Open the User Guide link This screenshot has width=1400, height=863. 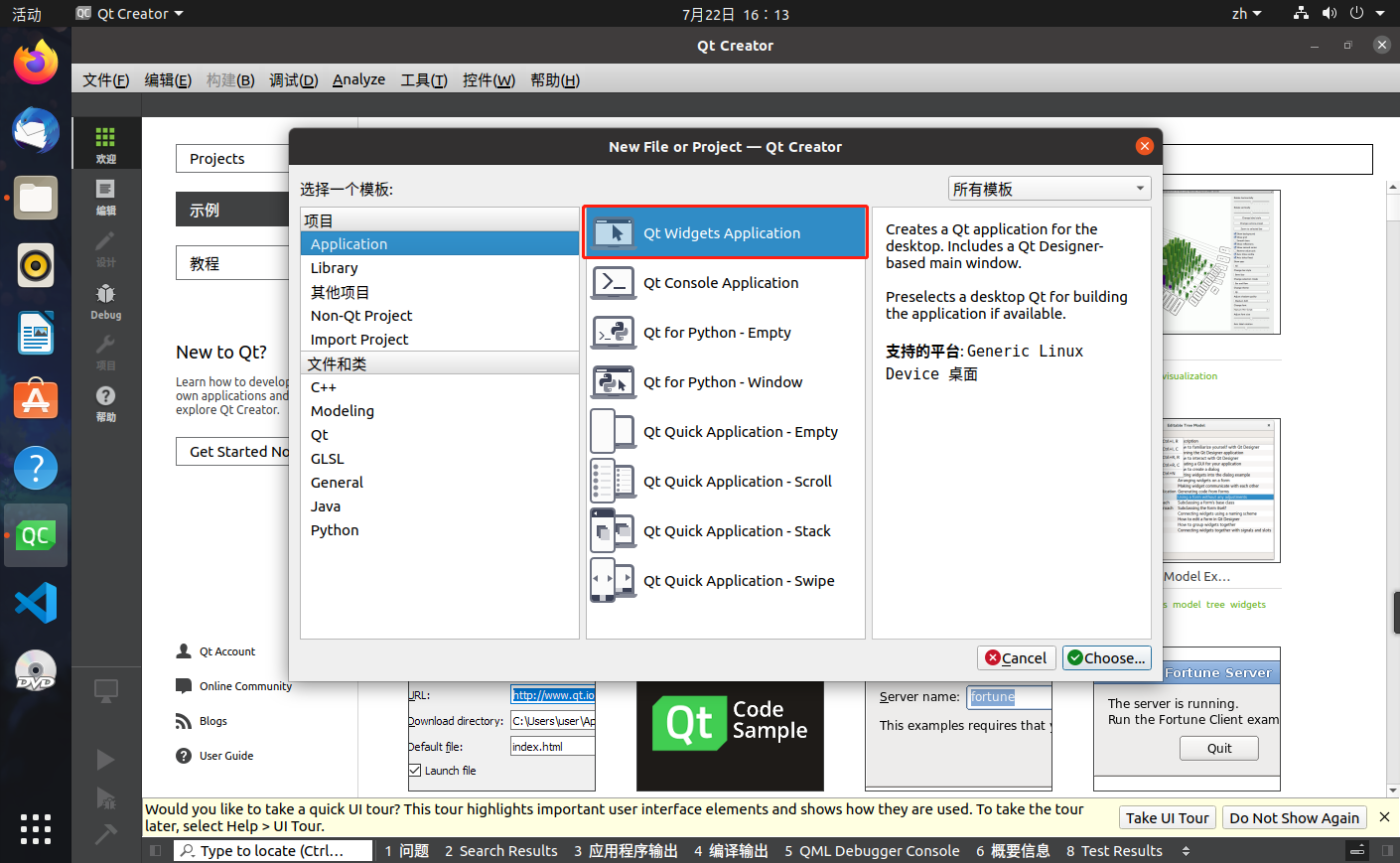(x=226, y=756)
